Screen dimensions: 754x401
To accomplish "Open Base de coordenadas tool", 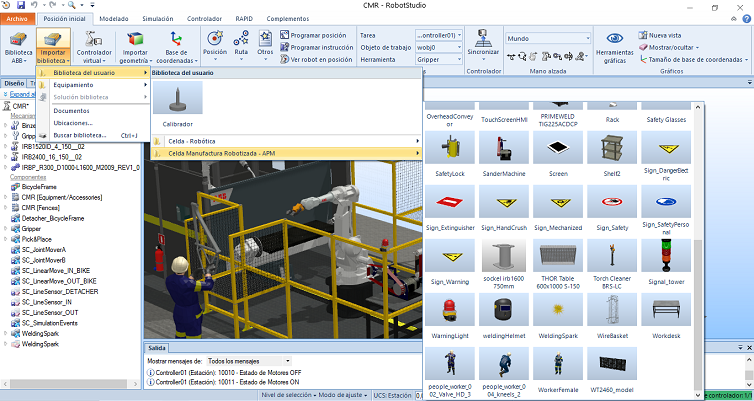I will pos(176,47).
